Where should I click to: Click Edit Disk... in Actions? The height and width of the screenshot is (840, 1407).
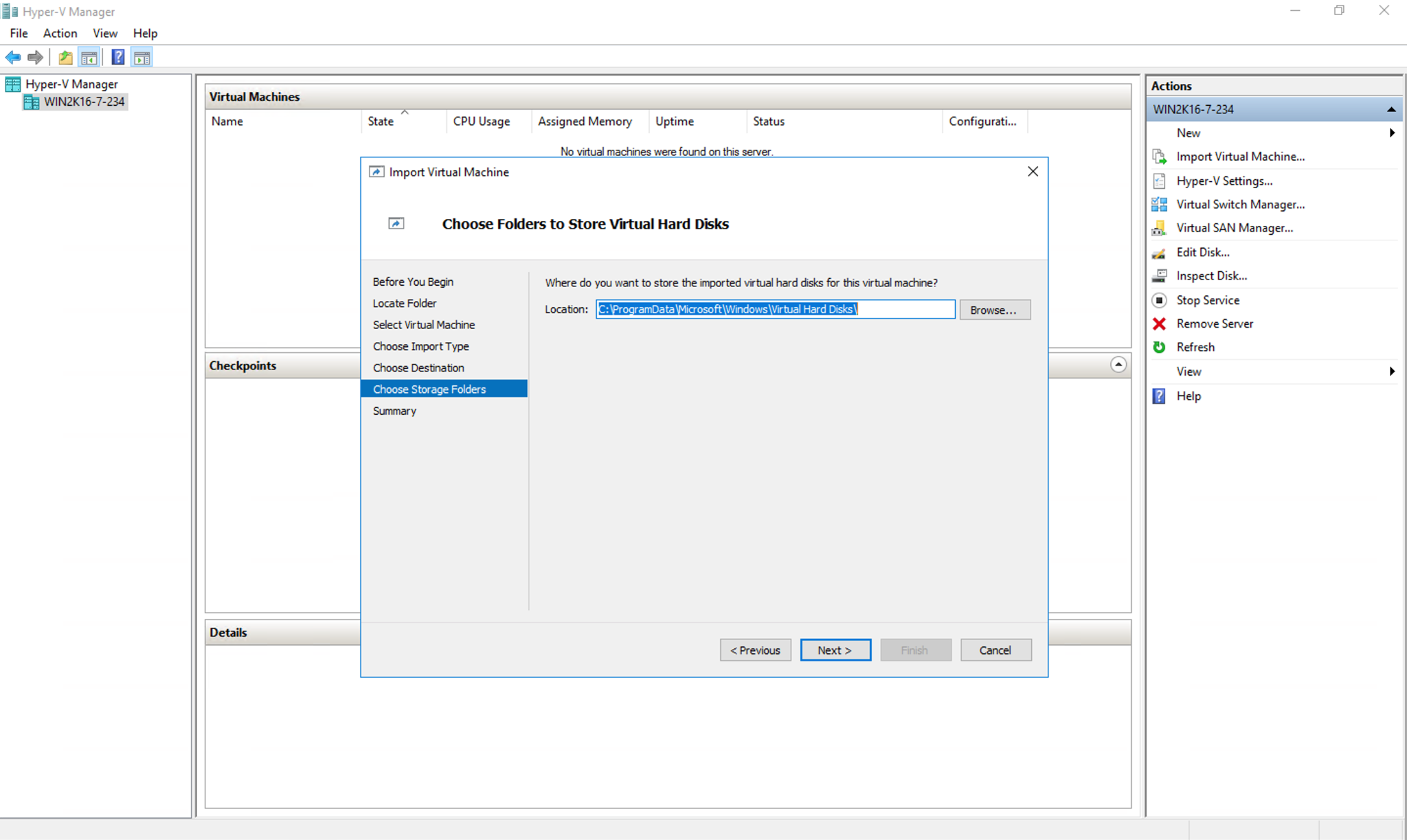[x=1203, y=253]
